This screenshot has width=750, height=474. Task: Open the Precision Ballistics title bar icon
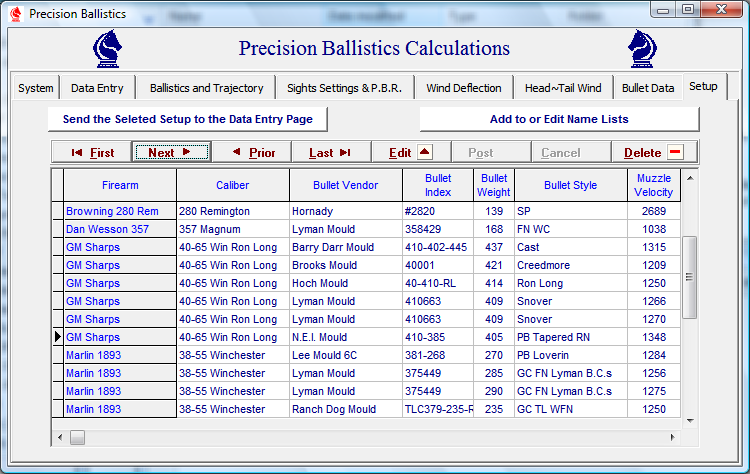click(15, 14)
